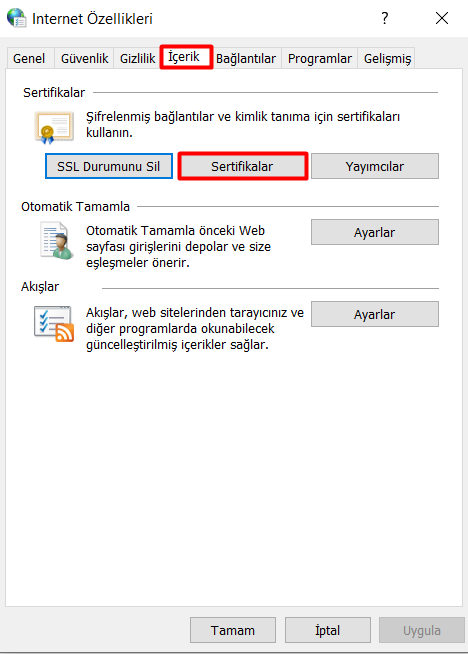Screen dimensions: 468x654
Task: Click the certificate icon under Sertifikalar
Action: 54,127
